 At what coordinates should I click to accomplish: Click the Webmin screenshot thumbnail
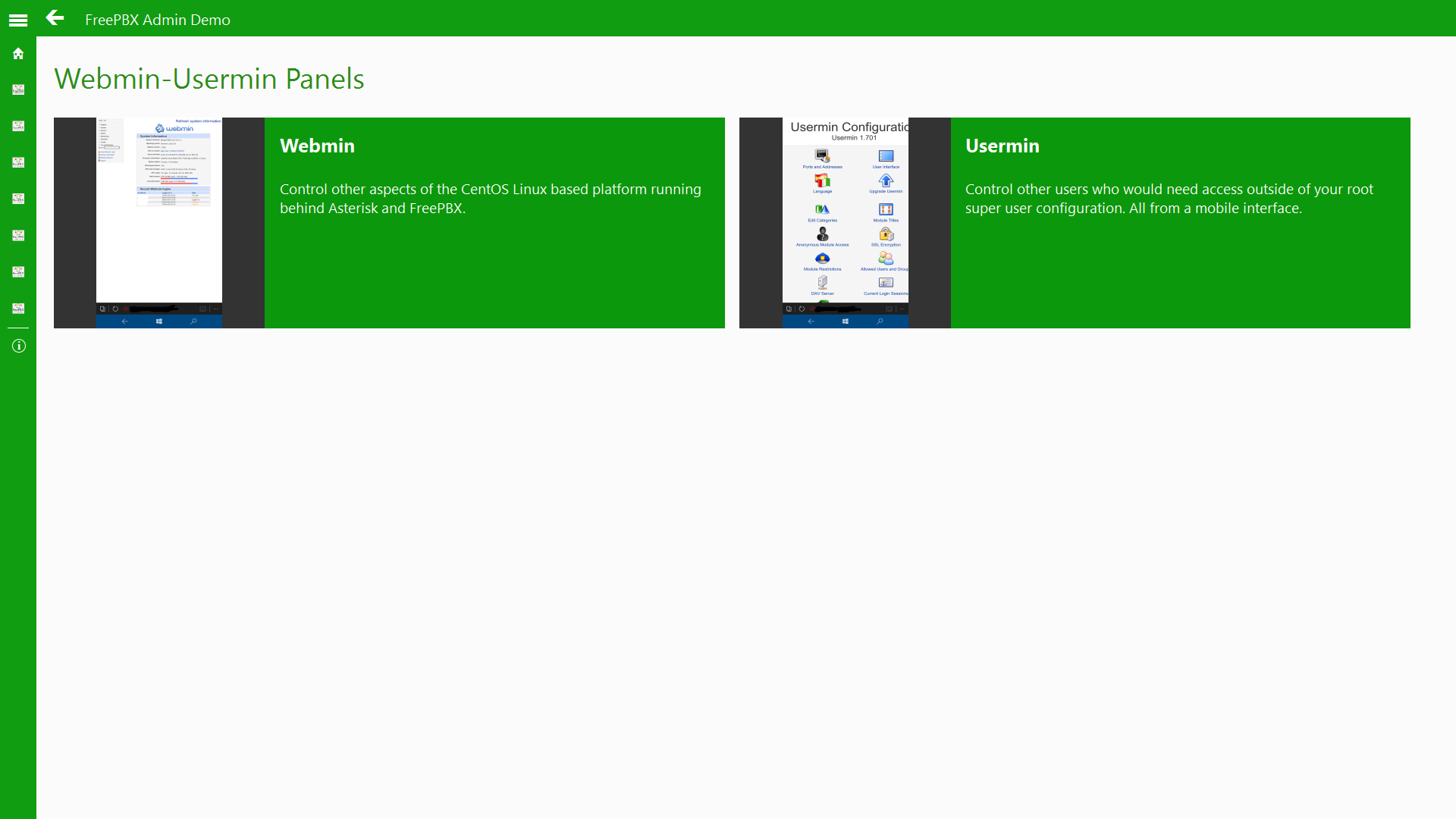158,212
